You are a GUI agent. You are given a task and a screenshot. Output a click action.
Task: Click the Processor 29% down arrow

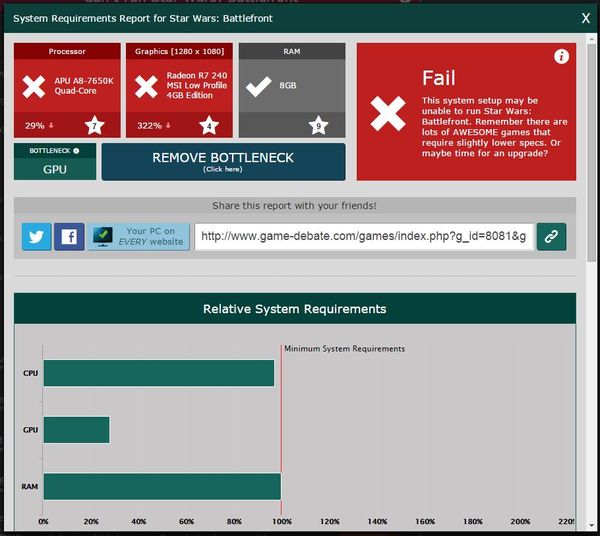(x=51, y=125)
